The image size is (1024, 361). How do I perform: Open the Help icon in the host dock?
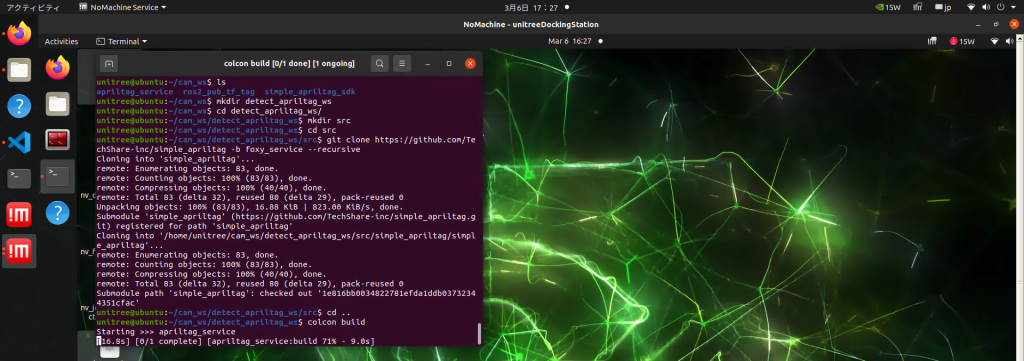(20, 106)
